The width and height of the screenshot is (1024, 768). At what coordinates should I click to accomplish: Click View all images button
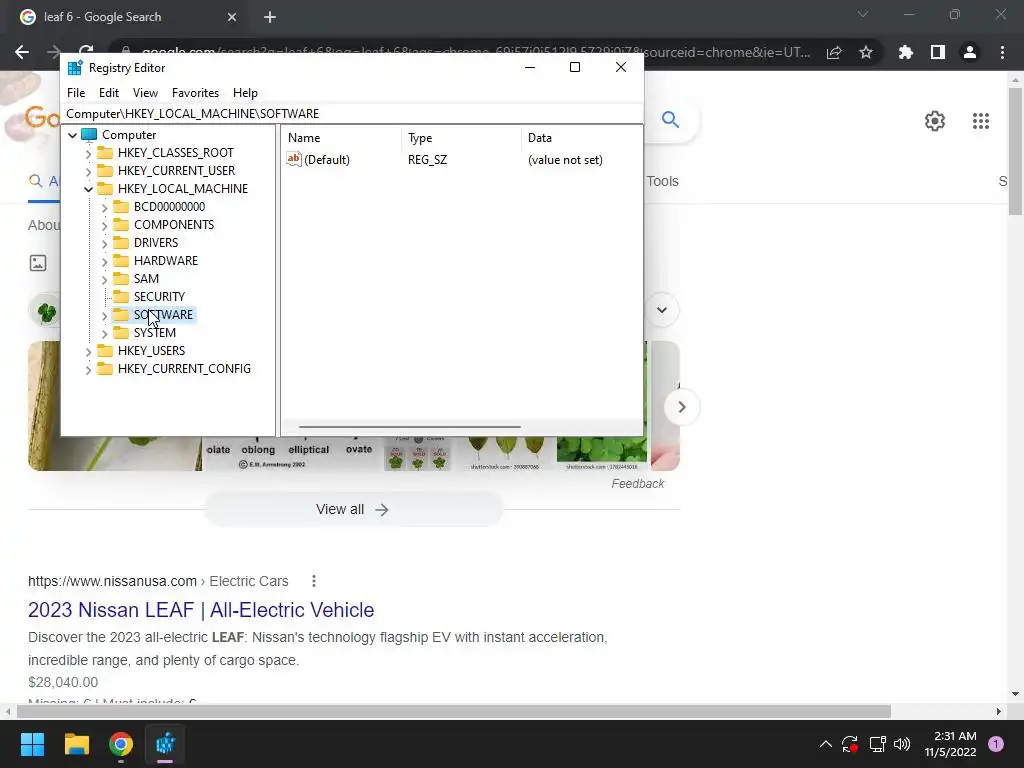coord(353,509)
